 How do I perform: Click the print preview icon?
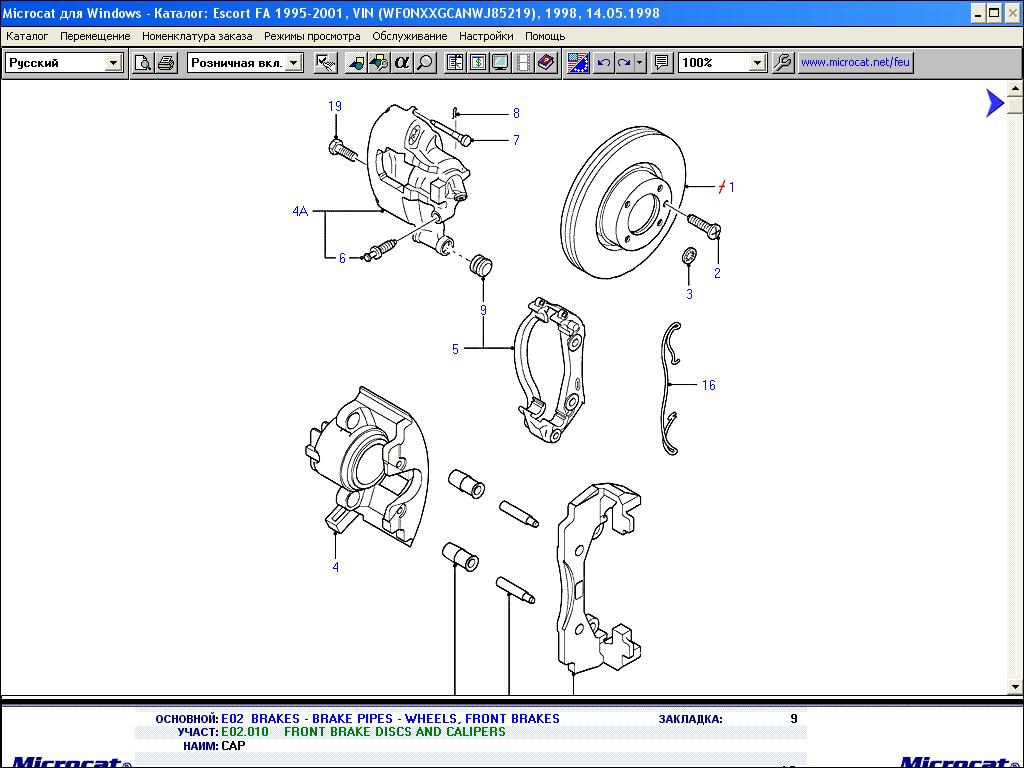(143, 63)
